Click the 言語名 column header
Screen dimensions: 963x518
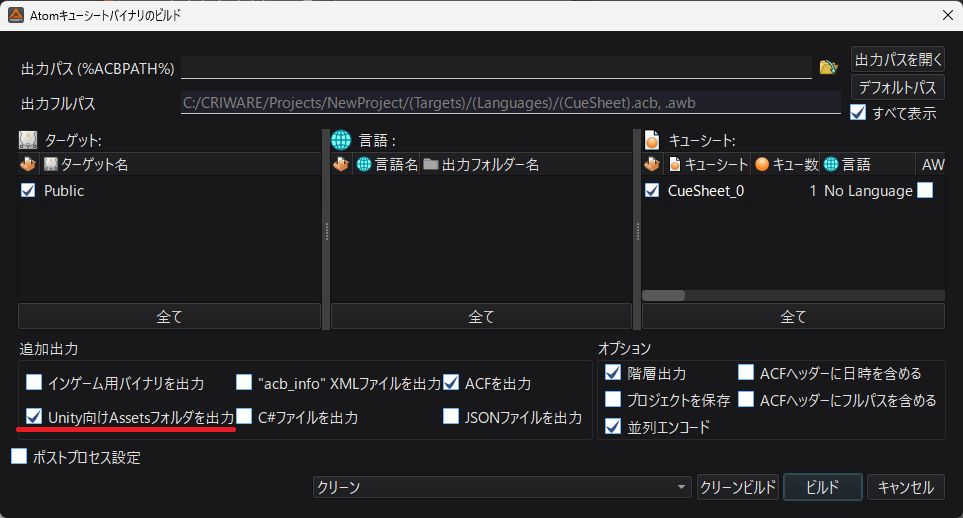click(x=386, y=164)
